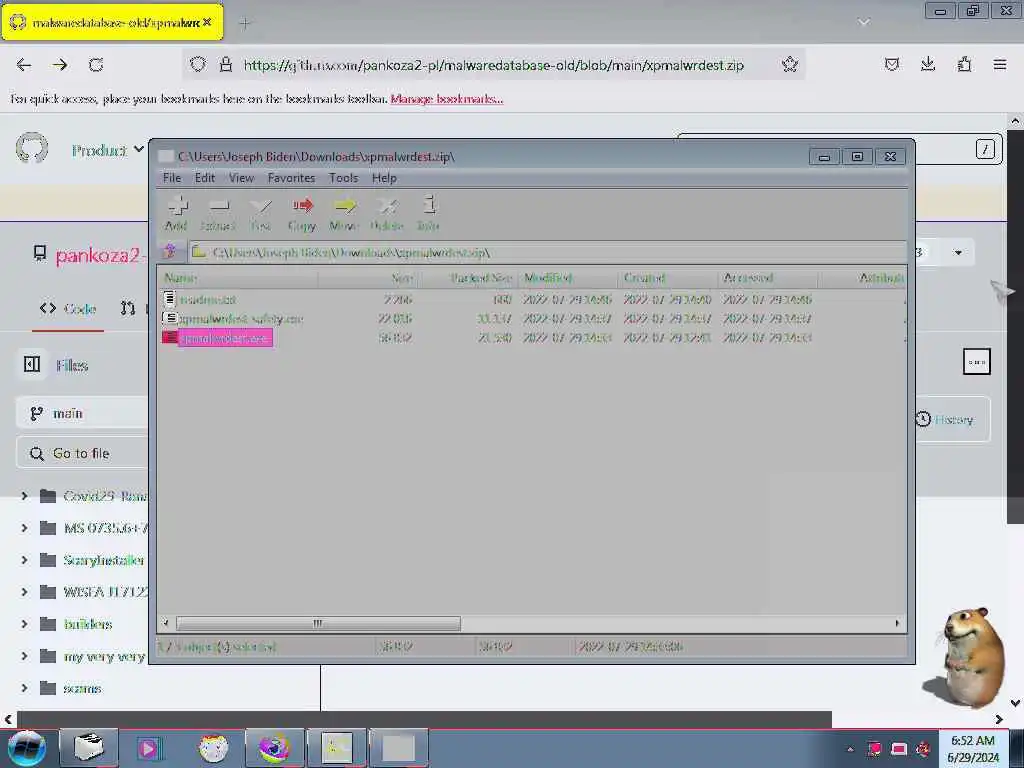Click the Go to file search field
Image resolution: width=1024 pixels, height=768 pixels.
(x=82, y=453)
